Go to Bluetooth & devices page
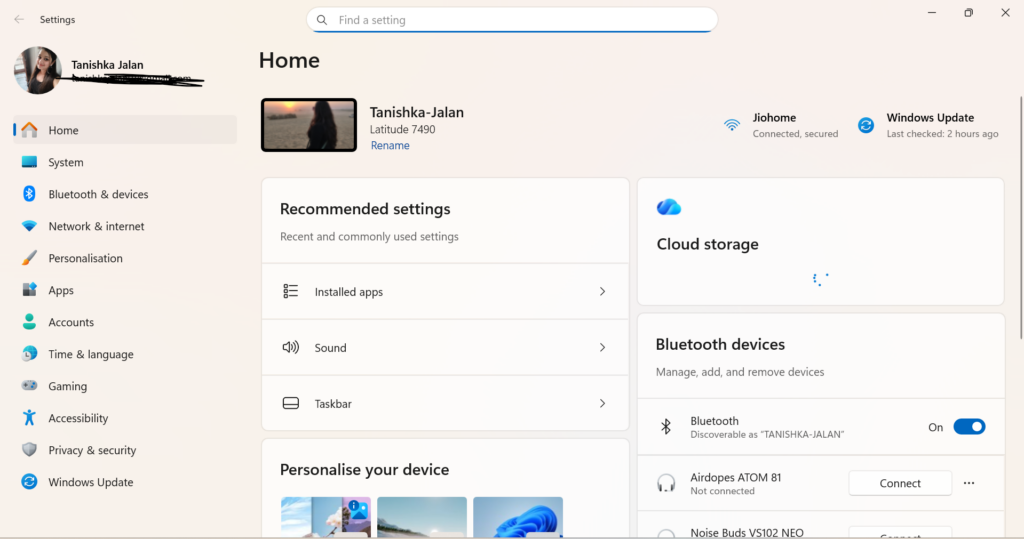The height and width of the screenshot is (539, 1024). [x=125, y=194]
